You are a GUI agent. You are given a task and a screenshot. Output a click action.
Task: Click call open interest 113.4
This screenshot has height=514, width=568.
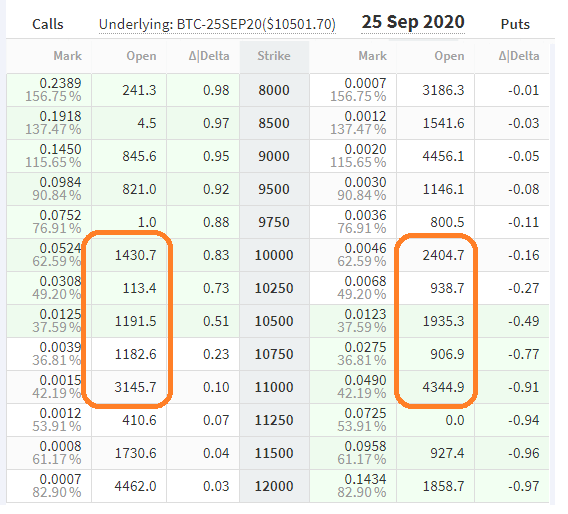point(139,288)
